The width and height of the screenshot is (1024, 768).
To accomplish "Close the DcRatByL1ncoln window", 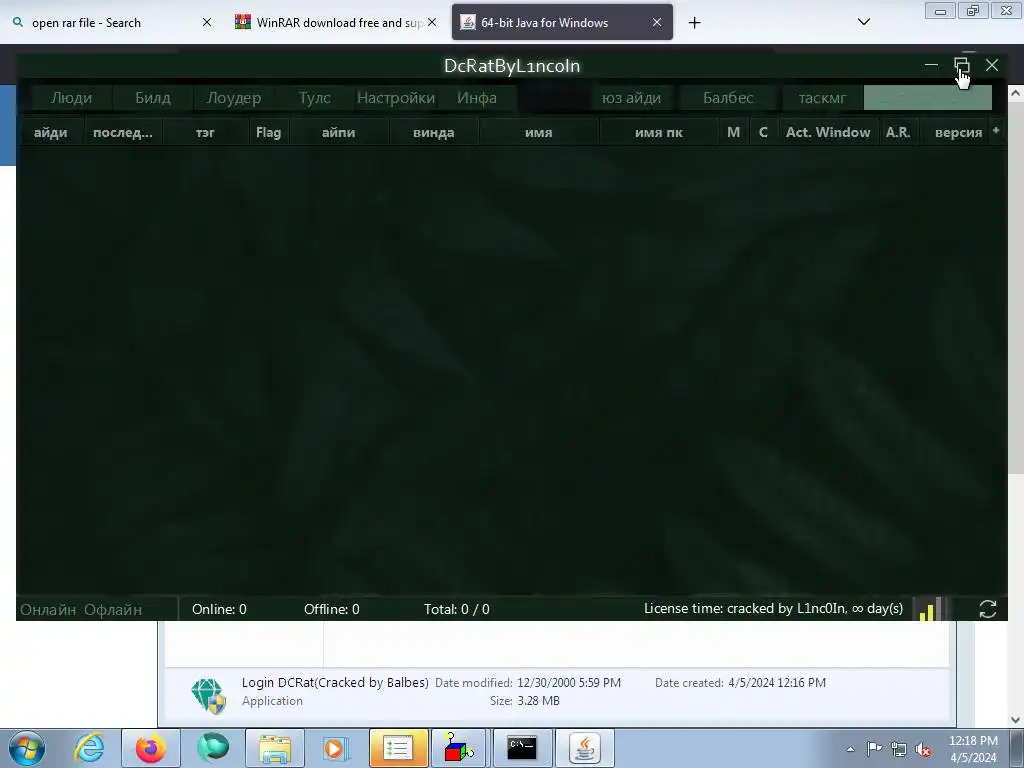I will [992, 65].
